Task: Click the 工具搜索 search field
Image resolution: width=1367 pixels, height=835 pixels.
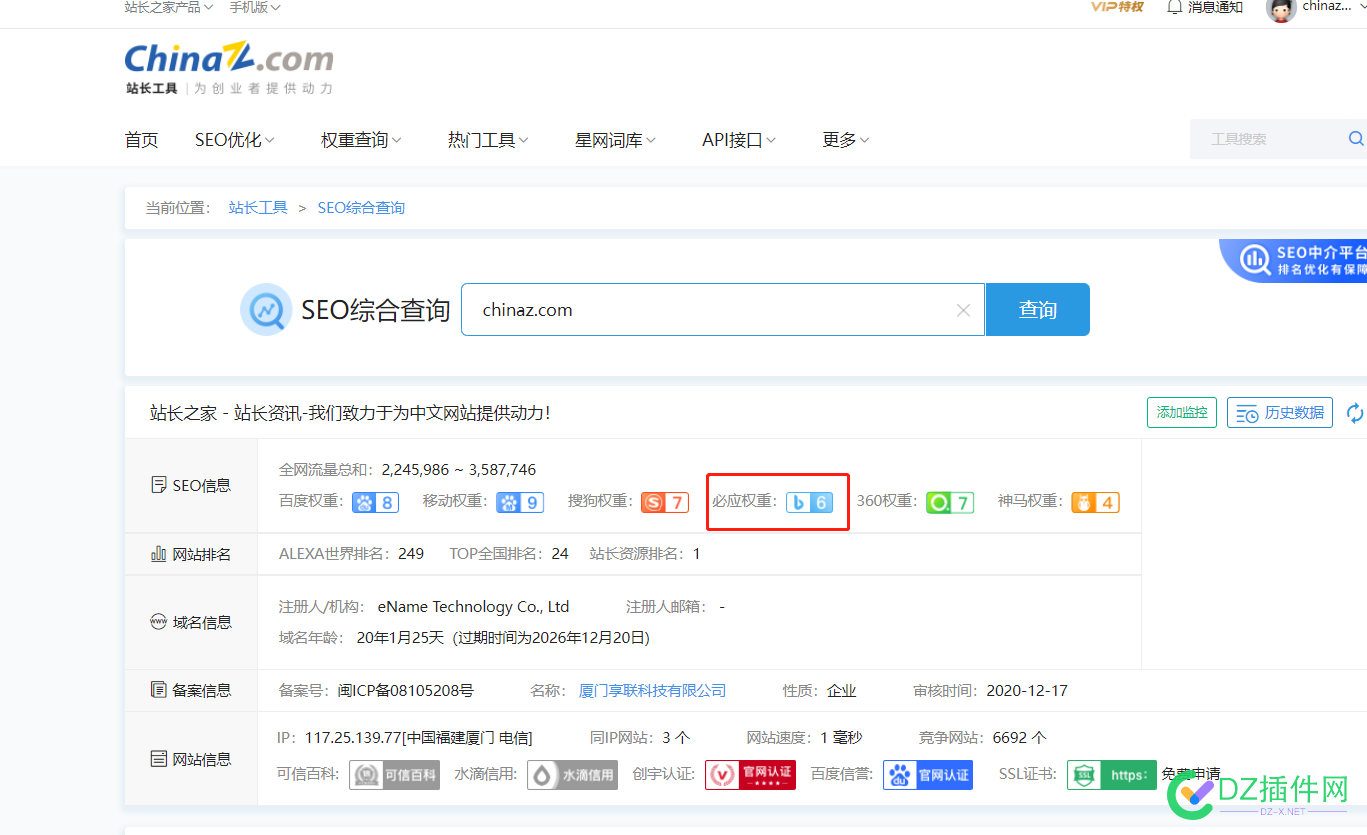Action: (x=1278, y=139)
